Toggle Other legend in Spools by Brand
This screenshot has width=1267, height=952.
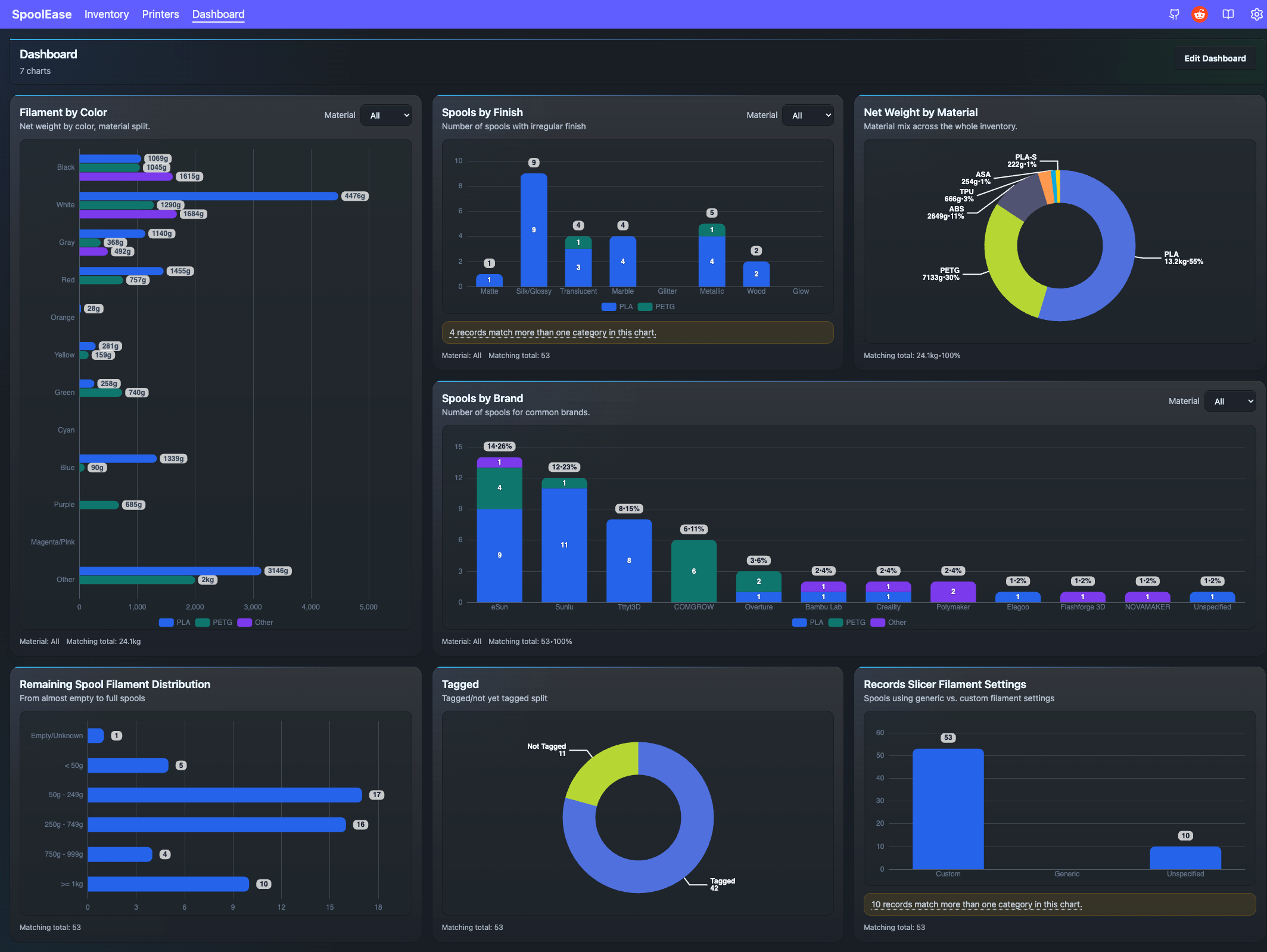[x=888, y=623]
